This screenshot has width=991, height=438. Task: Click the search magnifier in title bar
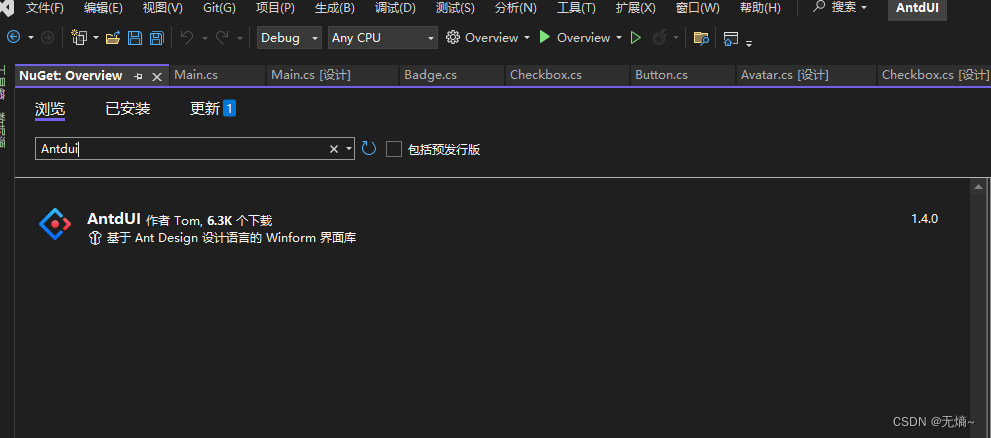pos(819,7)
